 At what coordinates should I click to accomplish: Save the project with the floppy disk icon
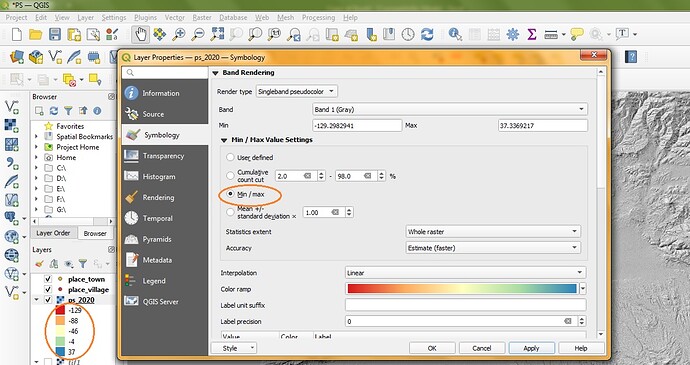(55, 34)
